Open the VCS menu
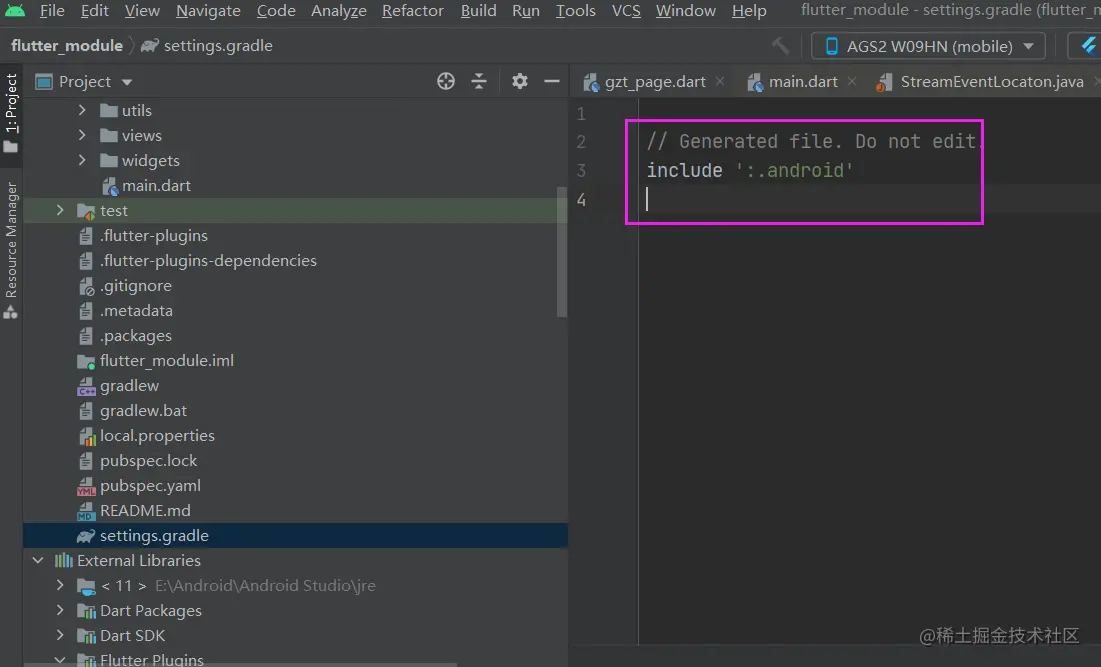Viewport: 1101px width, 667px height. pyautogui.click(x=626, y=11)
